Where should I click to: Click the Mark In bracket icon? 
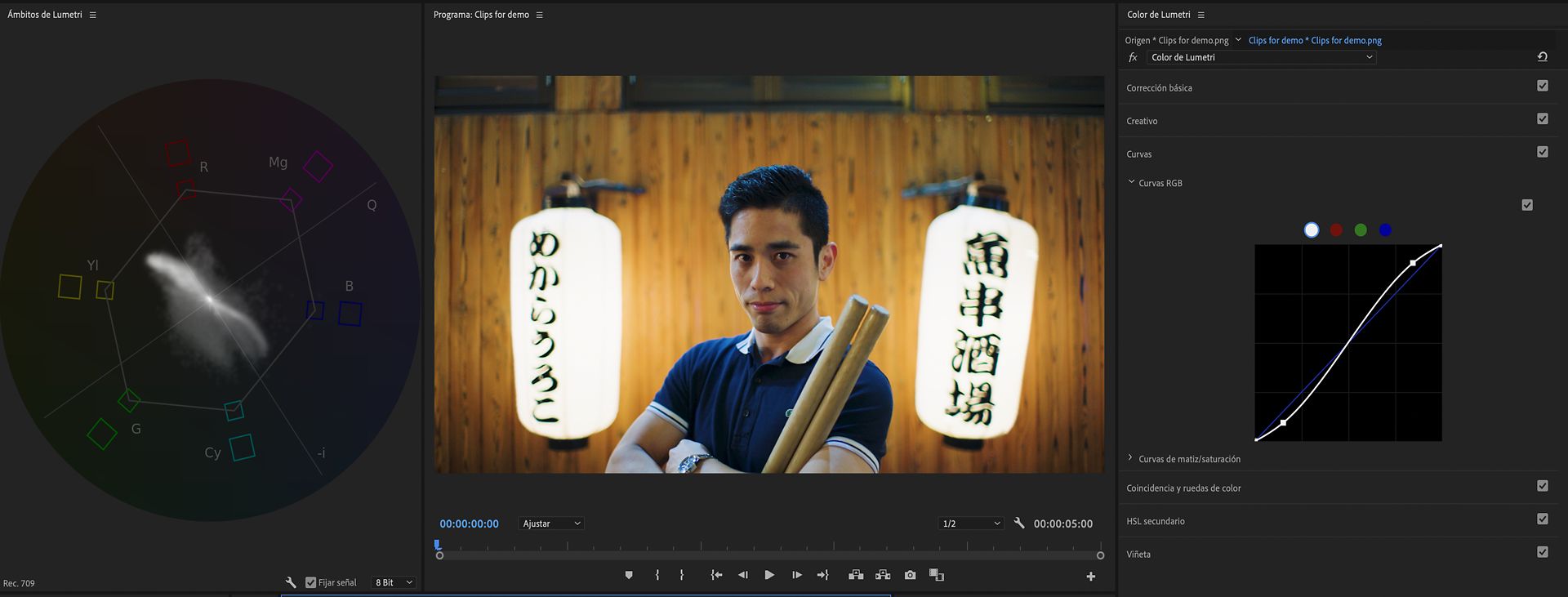click(657, 576)
